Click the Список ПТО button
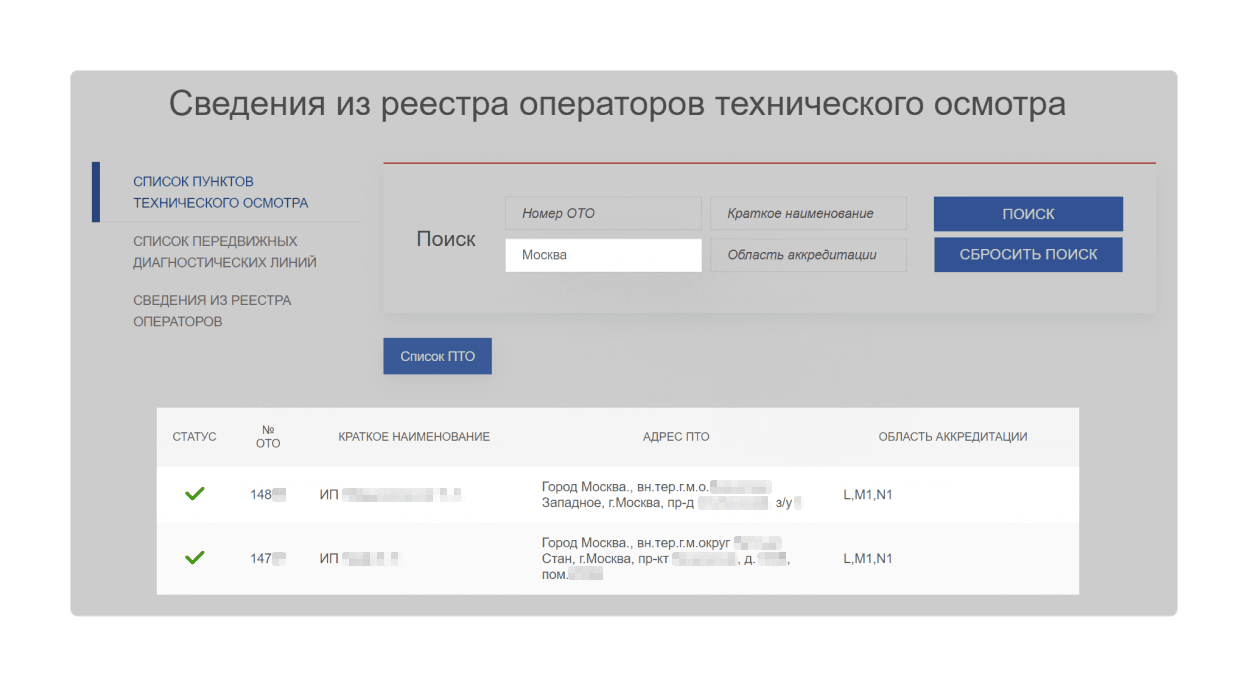This screenshot has height=700, width=1248. point(437,356)
